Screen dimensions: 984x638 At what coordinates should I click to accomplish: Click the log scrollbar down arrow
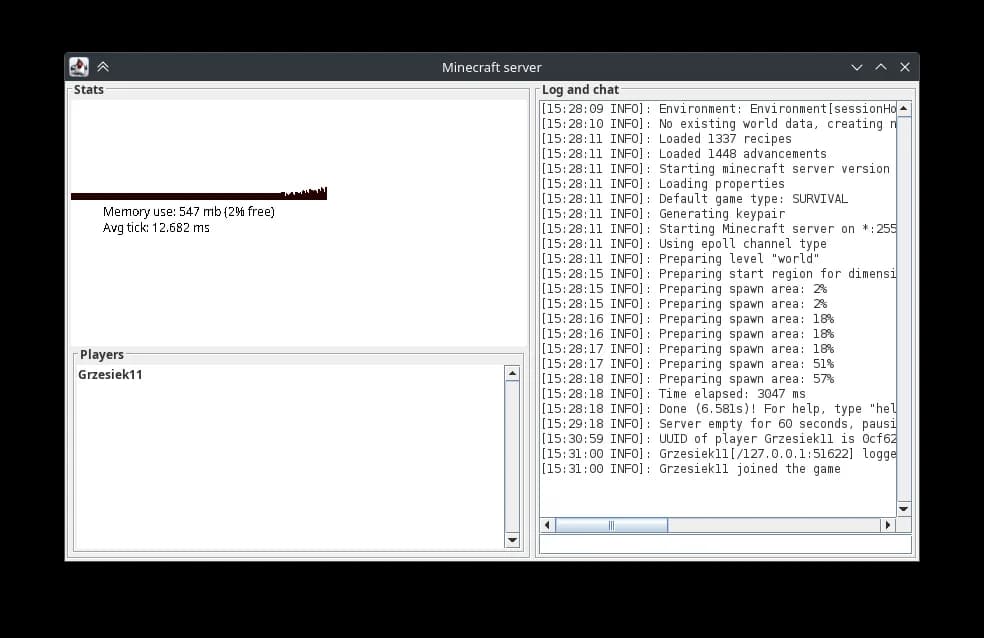(x=904, y=509)
